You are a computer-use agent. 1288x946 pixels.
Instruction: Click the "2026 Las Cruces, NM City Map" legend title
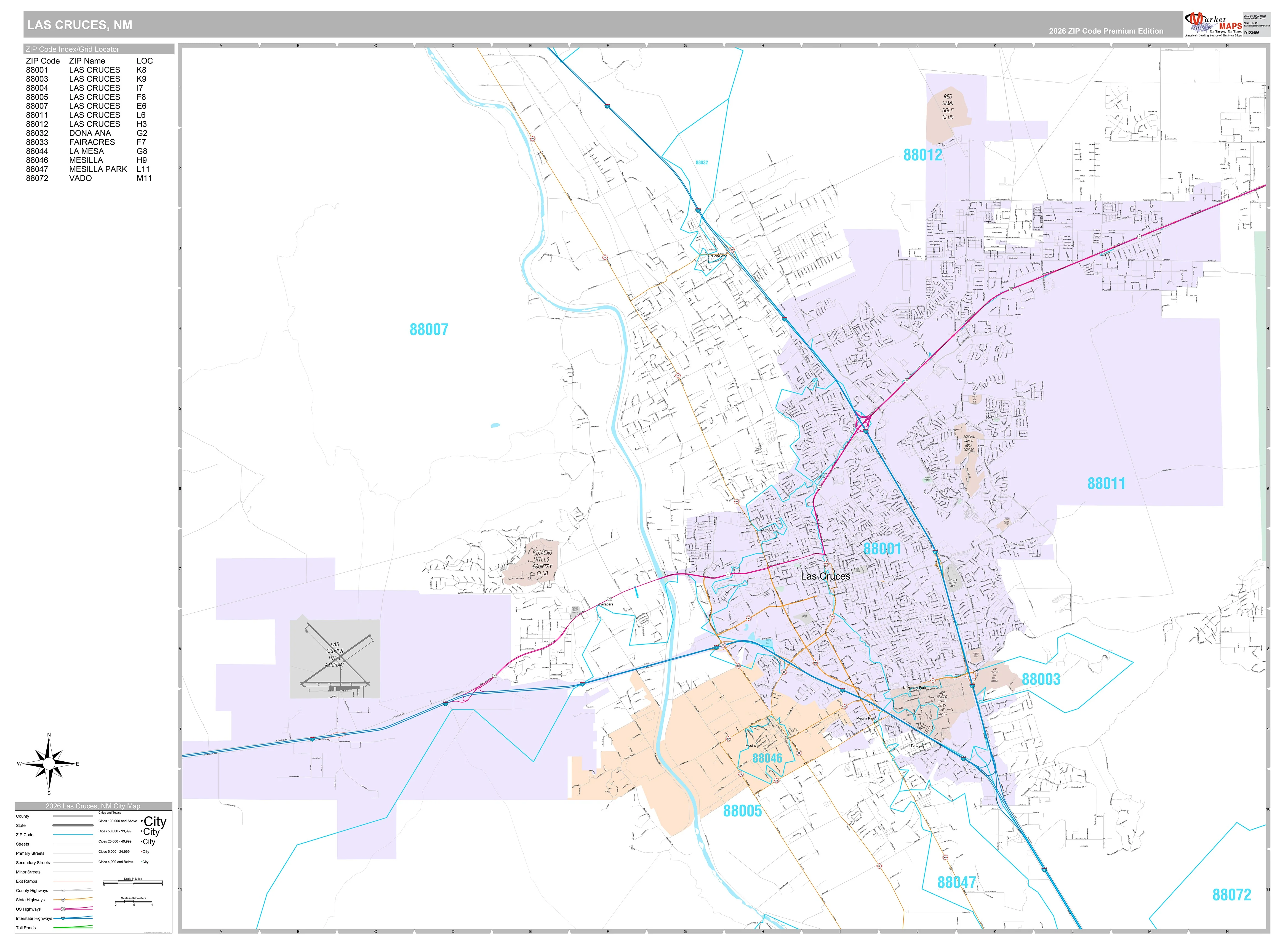[x=93, y=806]
